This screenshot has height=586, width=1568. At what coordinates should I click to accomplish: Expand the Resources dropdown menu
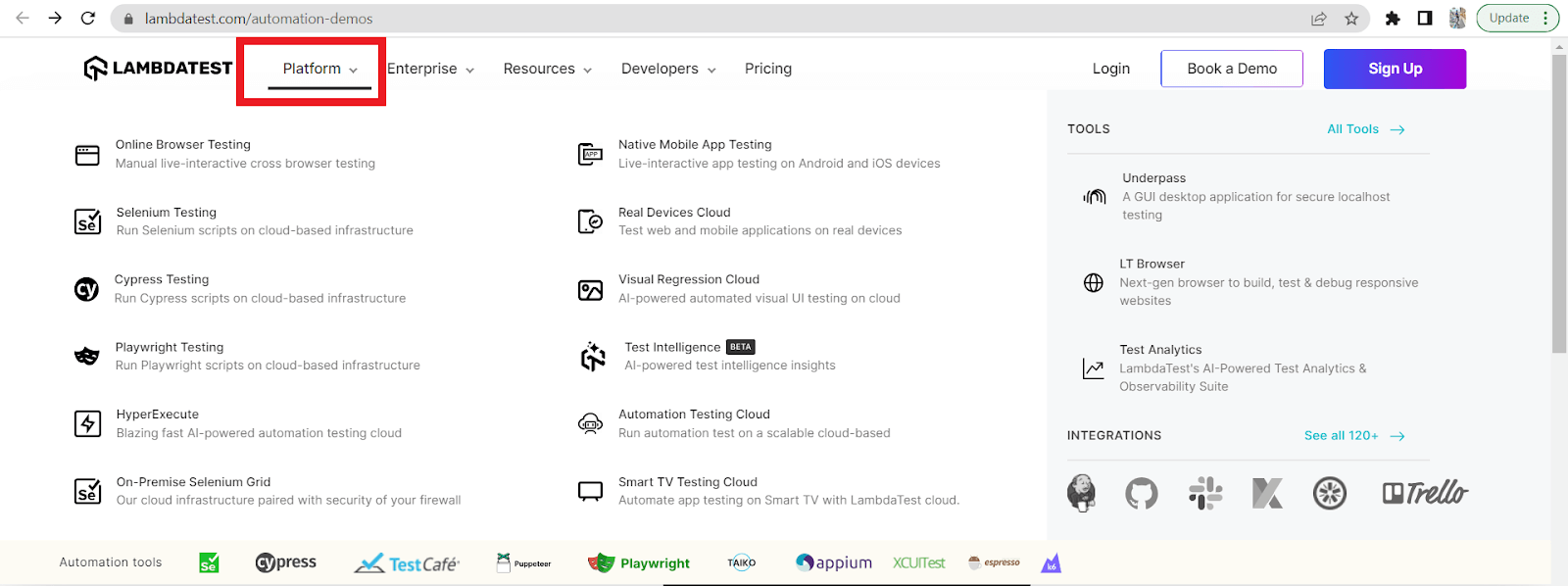[x=547, y=69]
